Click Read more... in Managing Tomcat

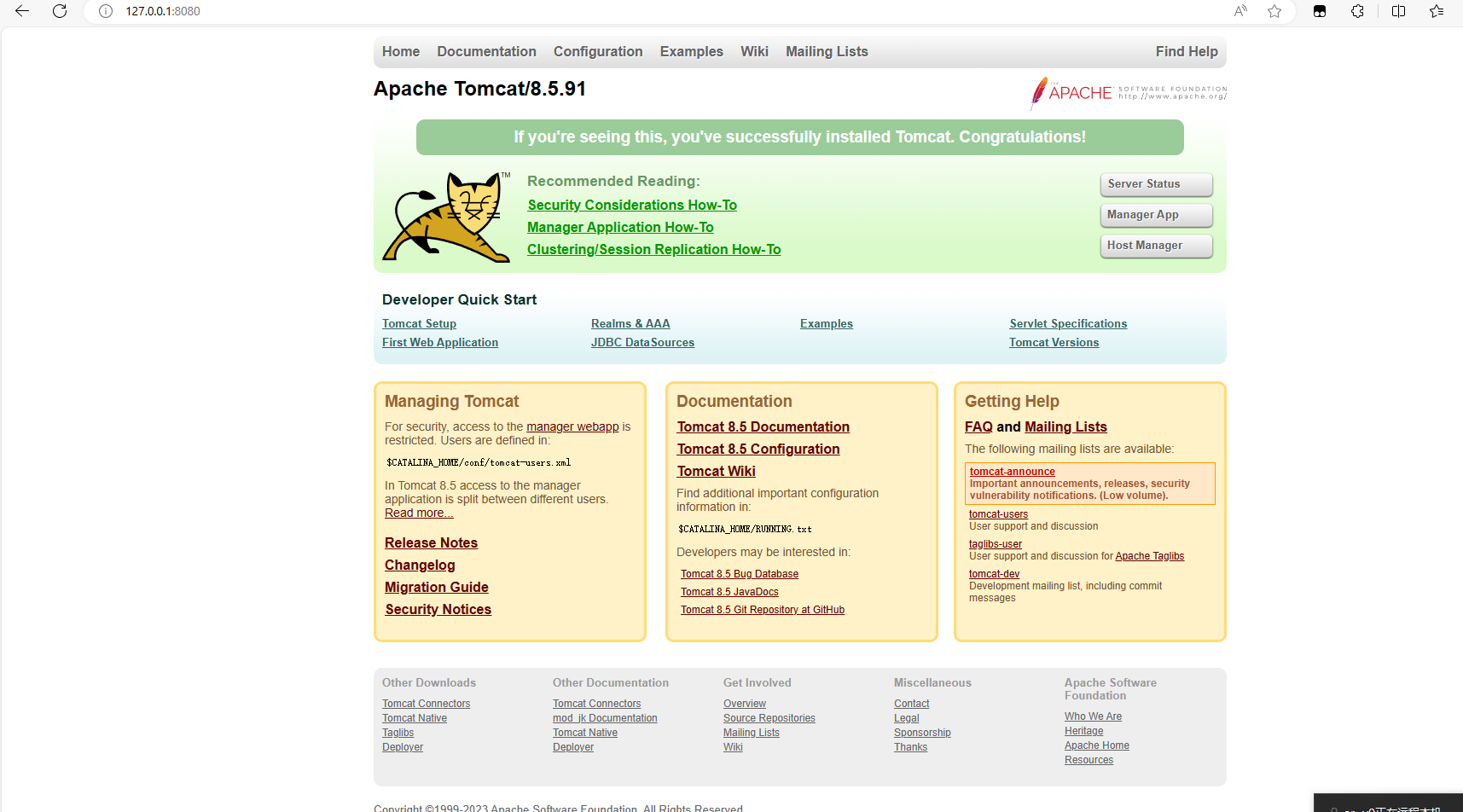(419, 513)
